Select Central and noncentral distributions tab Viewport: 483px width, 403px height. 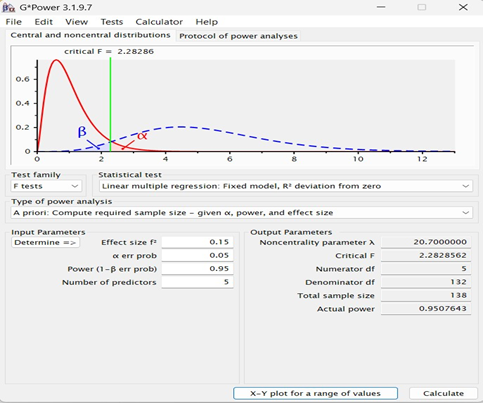tap(90, 35)
